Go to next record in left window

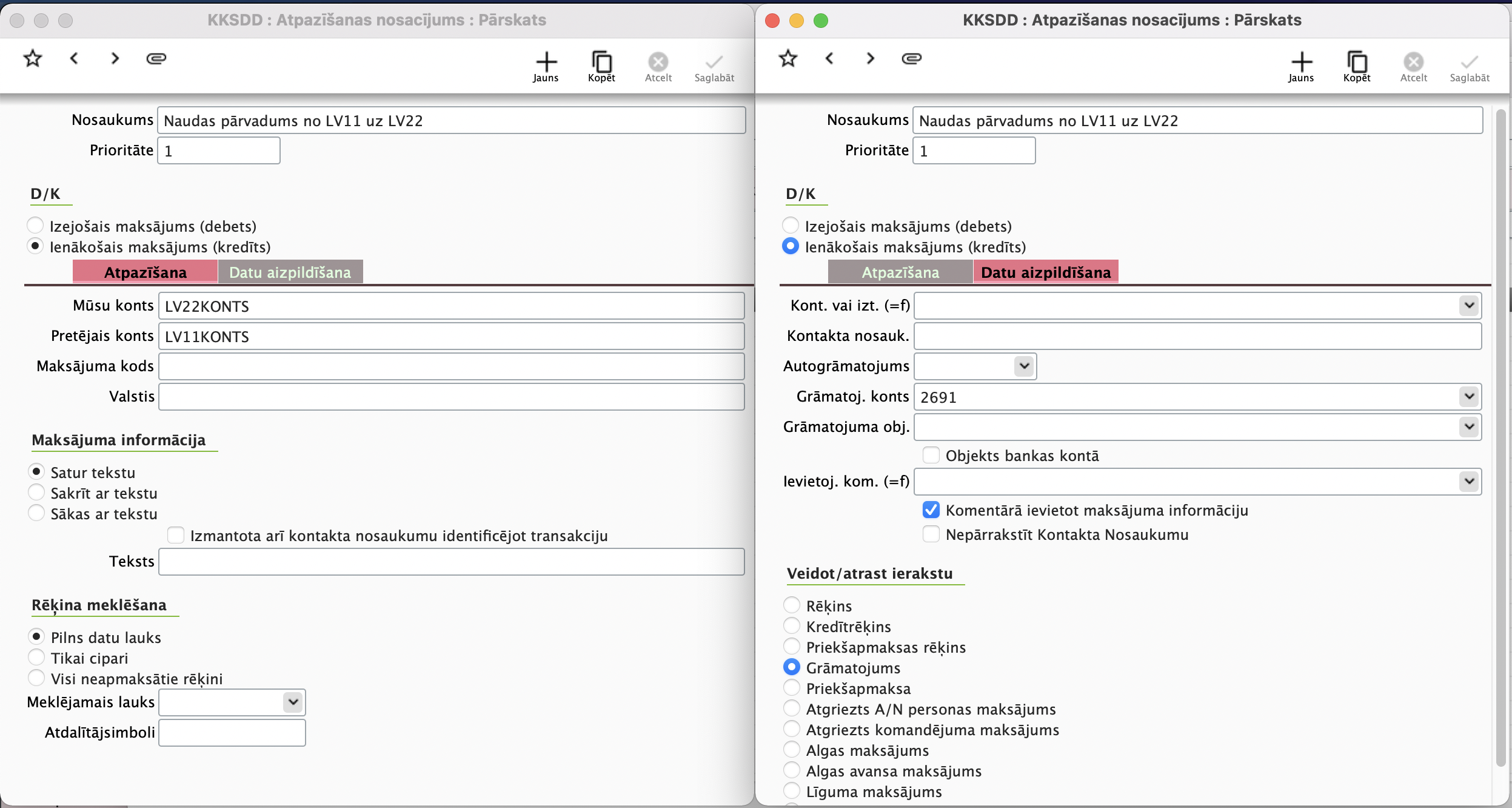coord(115,58)
